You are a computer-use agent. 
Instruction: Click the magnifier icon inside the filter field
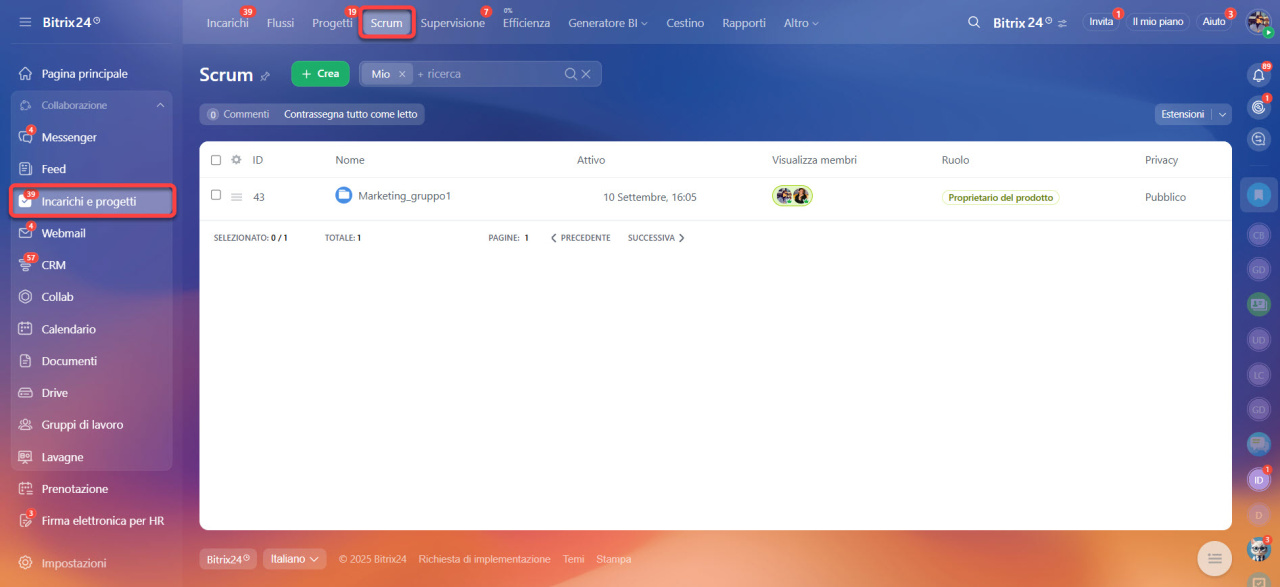tap(571, 74)
